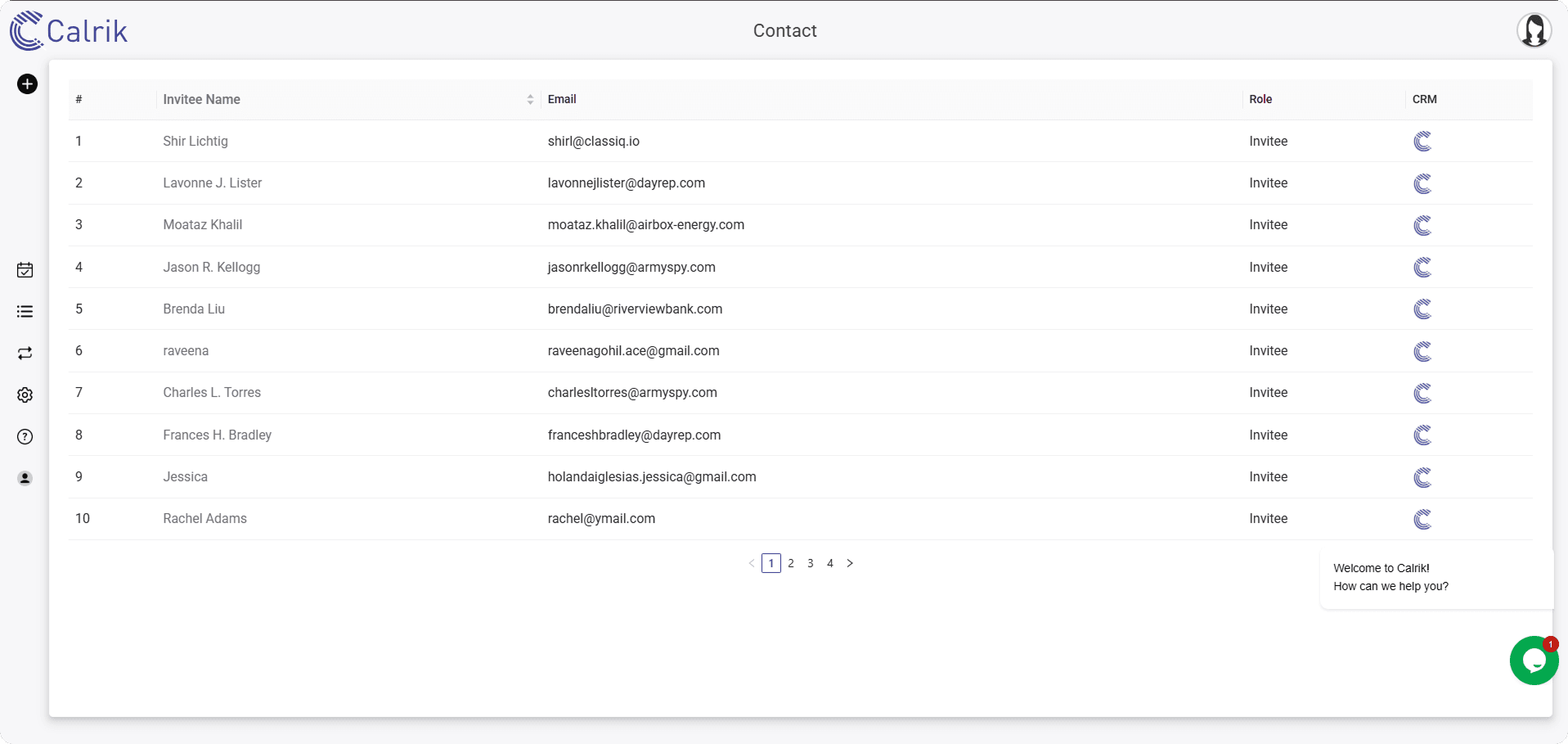Select page 3 in pagination
The height and width of the screenshot is (744, 1568).
(811, 563)
